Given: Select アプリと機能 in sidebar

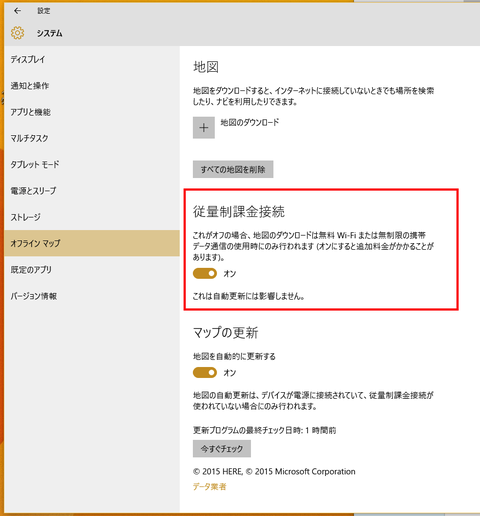Looking at the screenshot, I should pyautogui.click(x=92, y=112).
